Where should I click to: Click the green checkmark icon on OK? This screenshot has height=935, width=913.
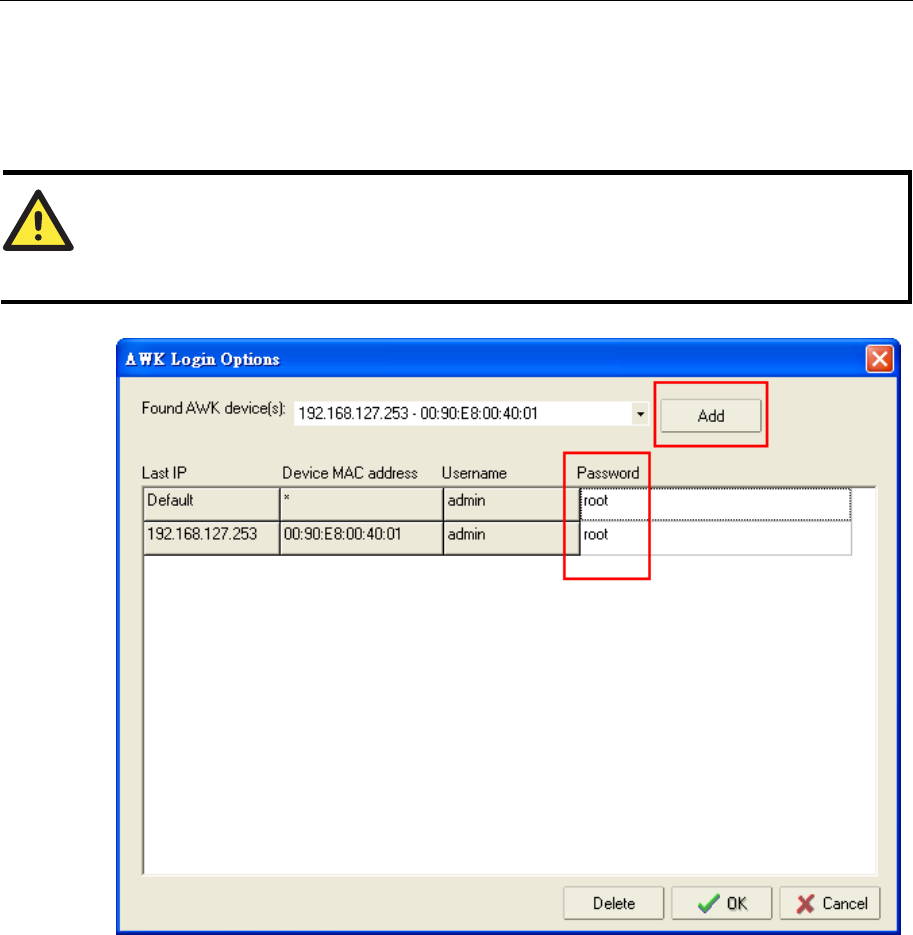tap(708, 903)
